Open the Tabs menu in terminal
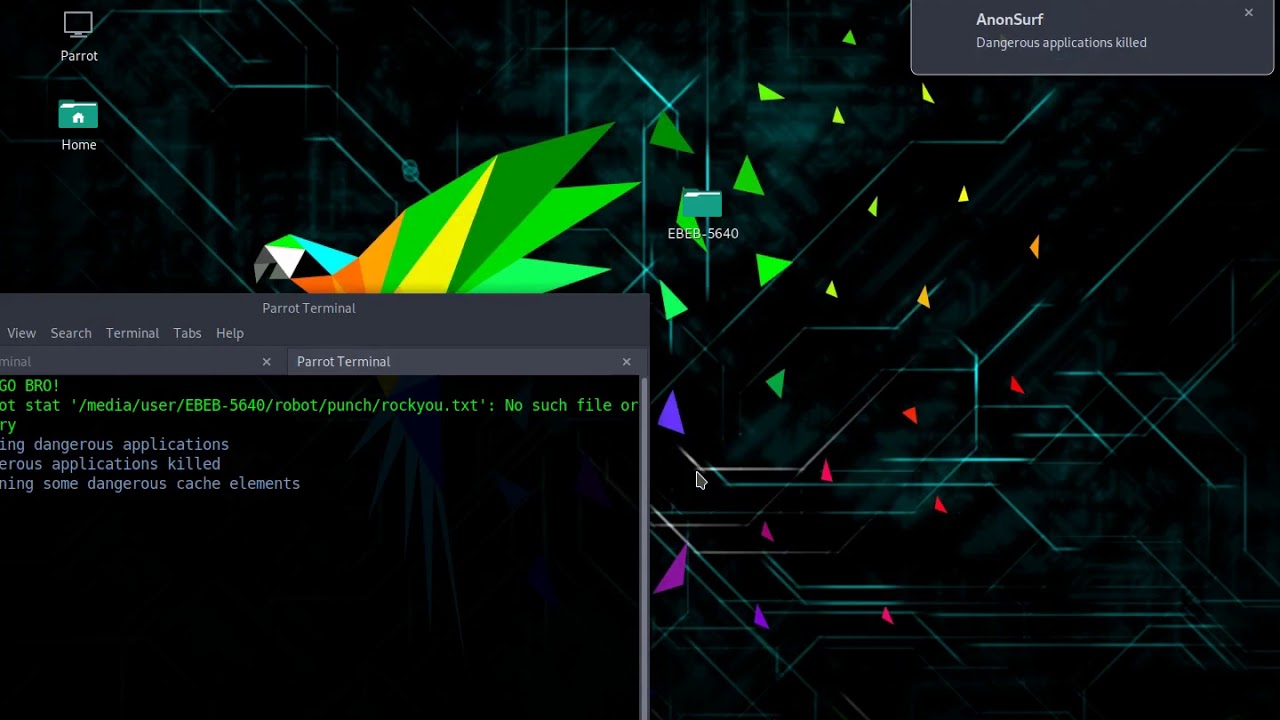Viewport: 1280px width, 720px height. (187, 333)
